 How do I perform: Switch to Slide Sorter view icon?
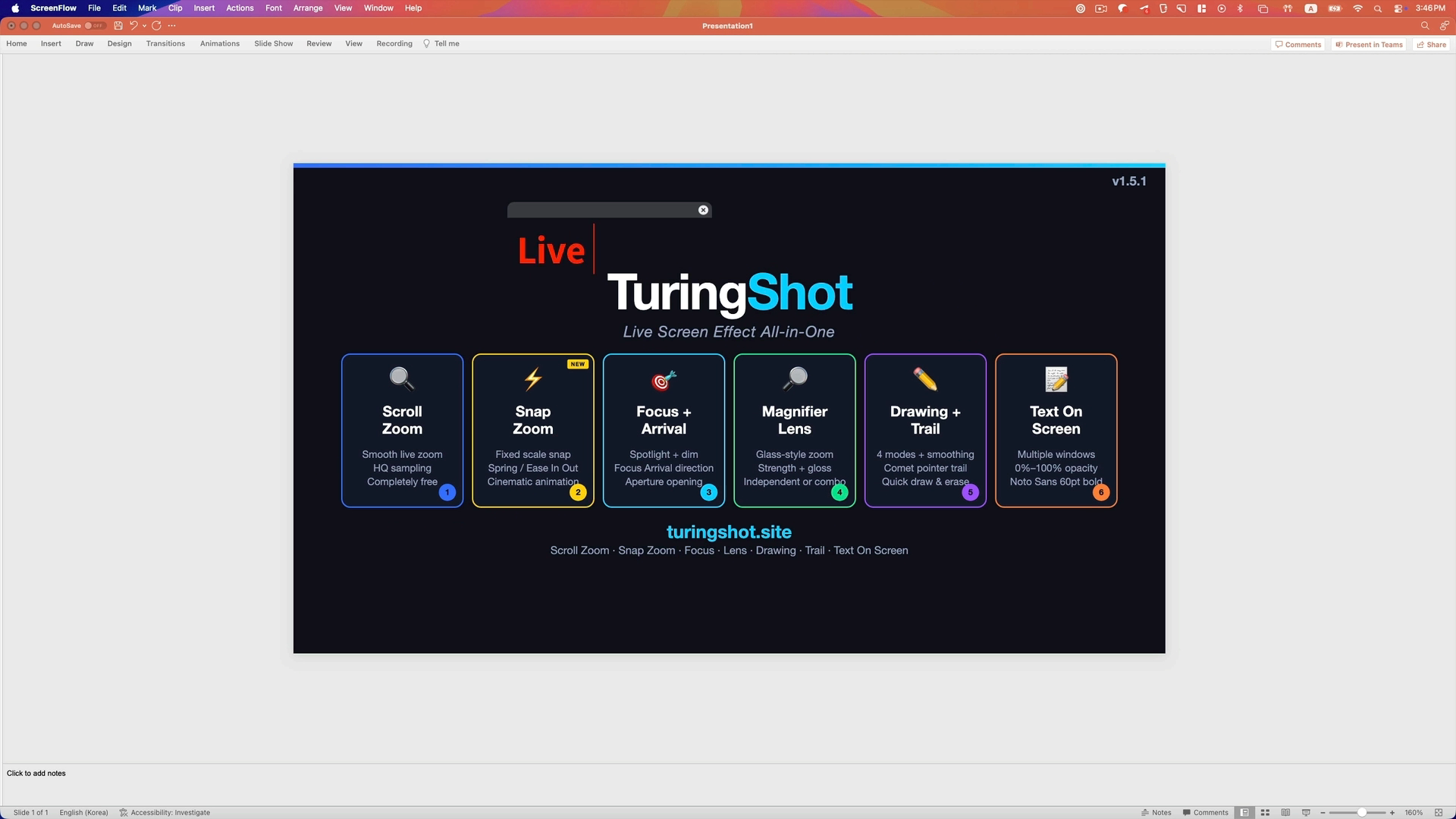tap(1265, 812)
